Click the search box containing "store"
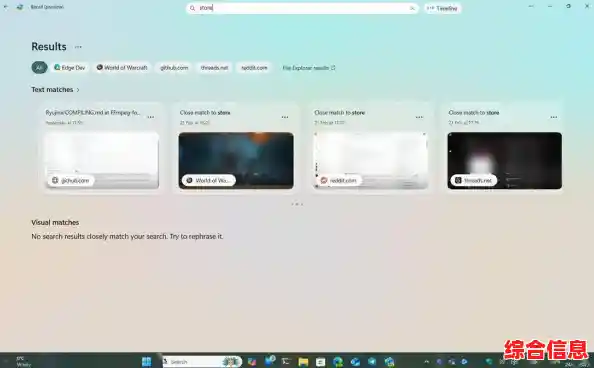The width and height of the screenshot is (594, 368). point(302,8)
